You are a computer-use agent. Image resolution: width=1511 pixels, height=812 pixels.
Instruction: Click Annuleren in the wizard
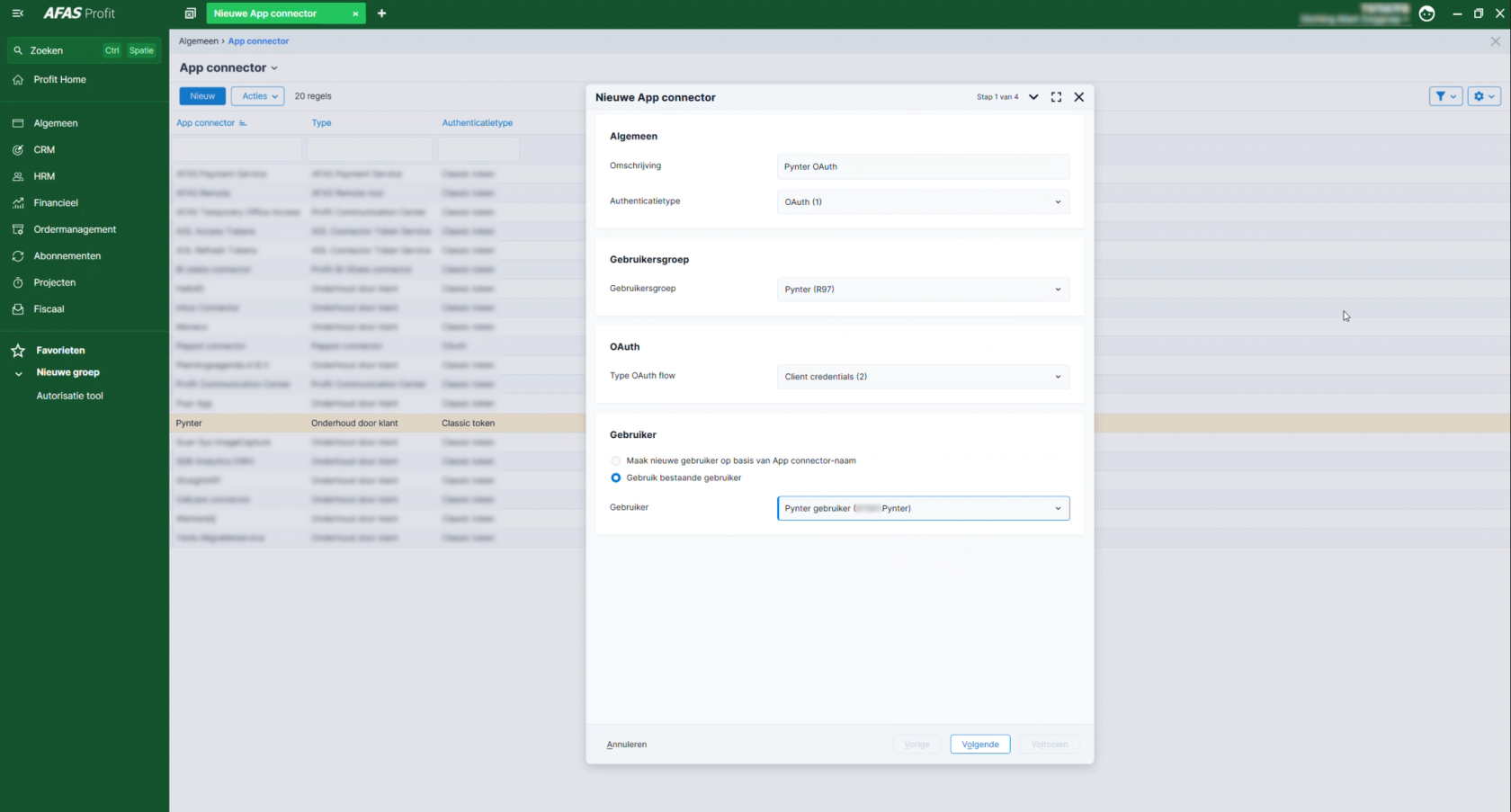[627, 745]
